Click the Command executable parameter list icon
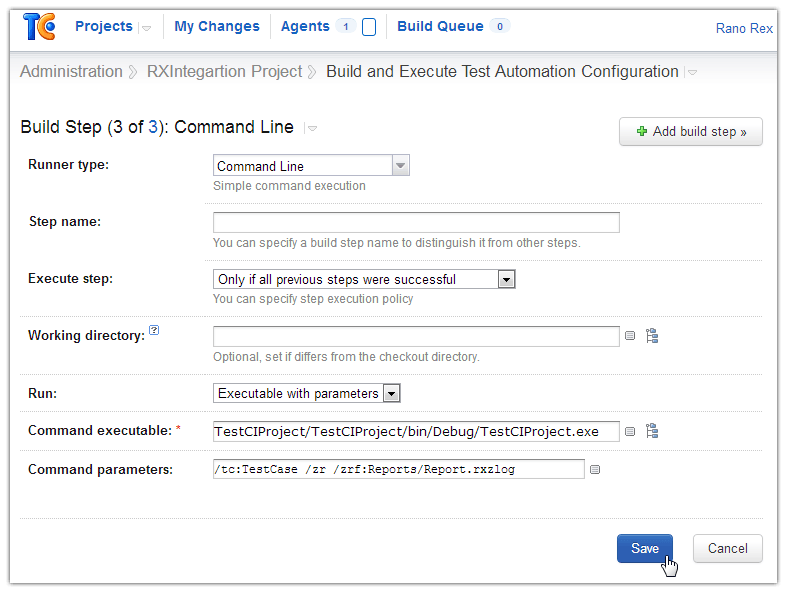Viewport: 787px width, 593px height. [x=630, y=431]
